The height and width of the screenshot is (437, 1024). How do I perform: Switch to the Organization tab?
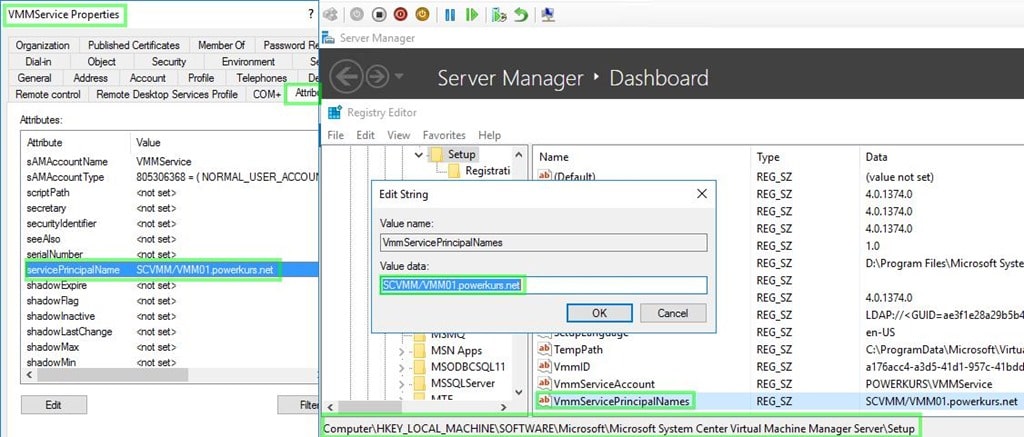[42, 45]
